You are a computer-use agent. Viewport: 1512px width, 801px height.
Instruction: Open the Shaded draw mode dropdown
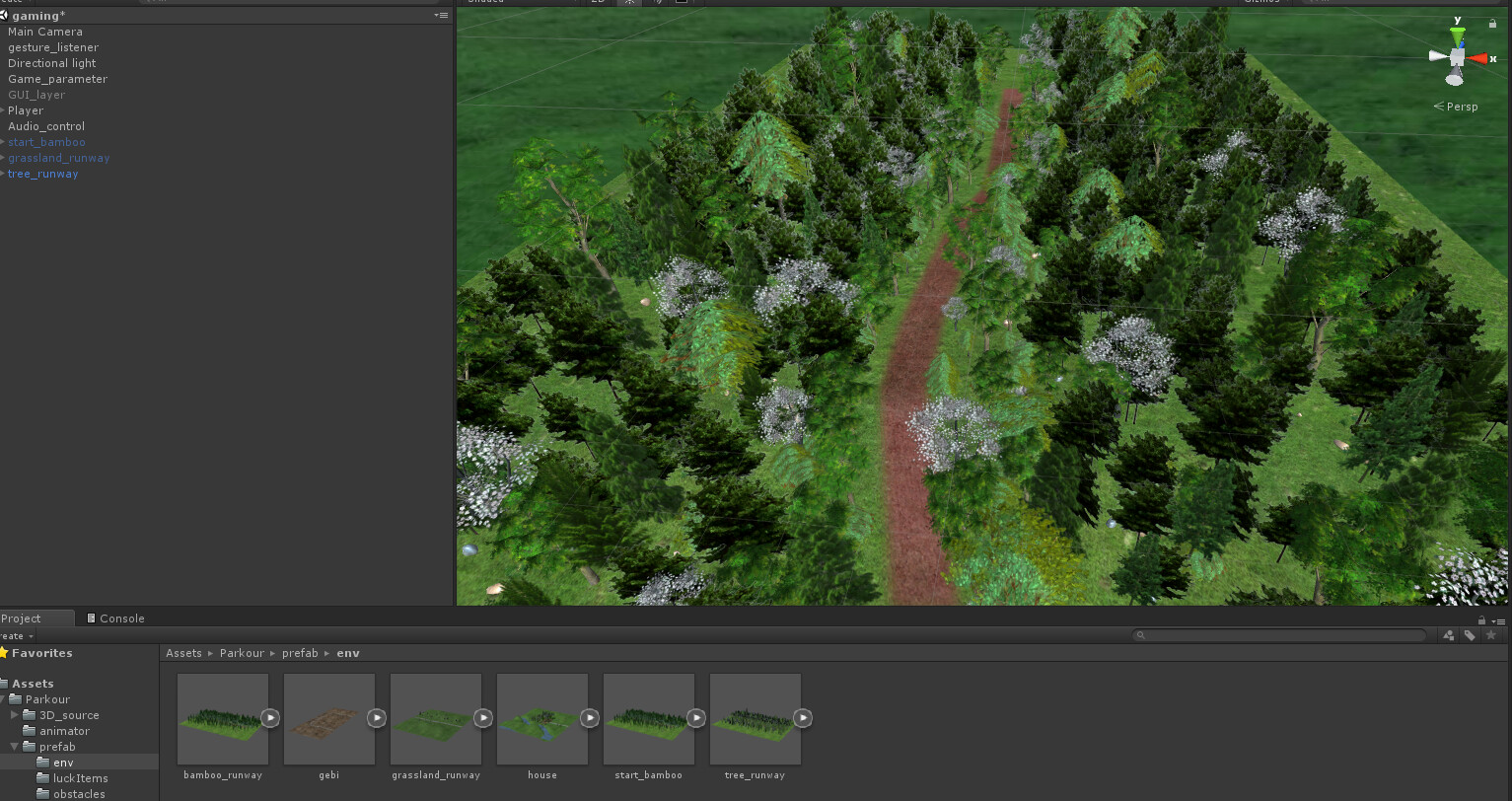[x=488, y=3]
